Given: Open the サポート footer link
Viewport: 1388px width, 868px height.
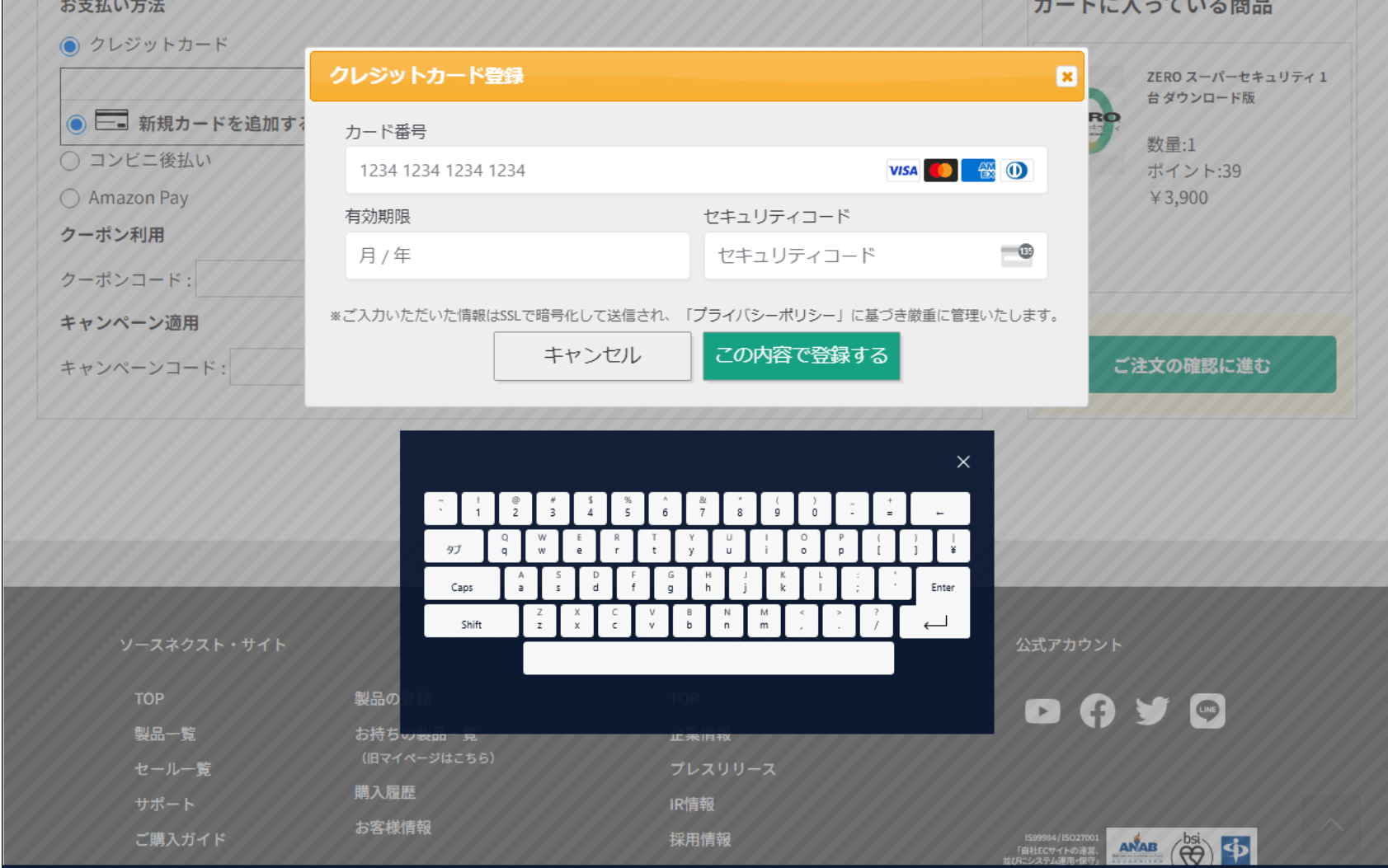Looking at the screenshot, I should [x=165, y=804].
